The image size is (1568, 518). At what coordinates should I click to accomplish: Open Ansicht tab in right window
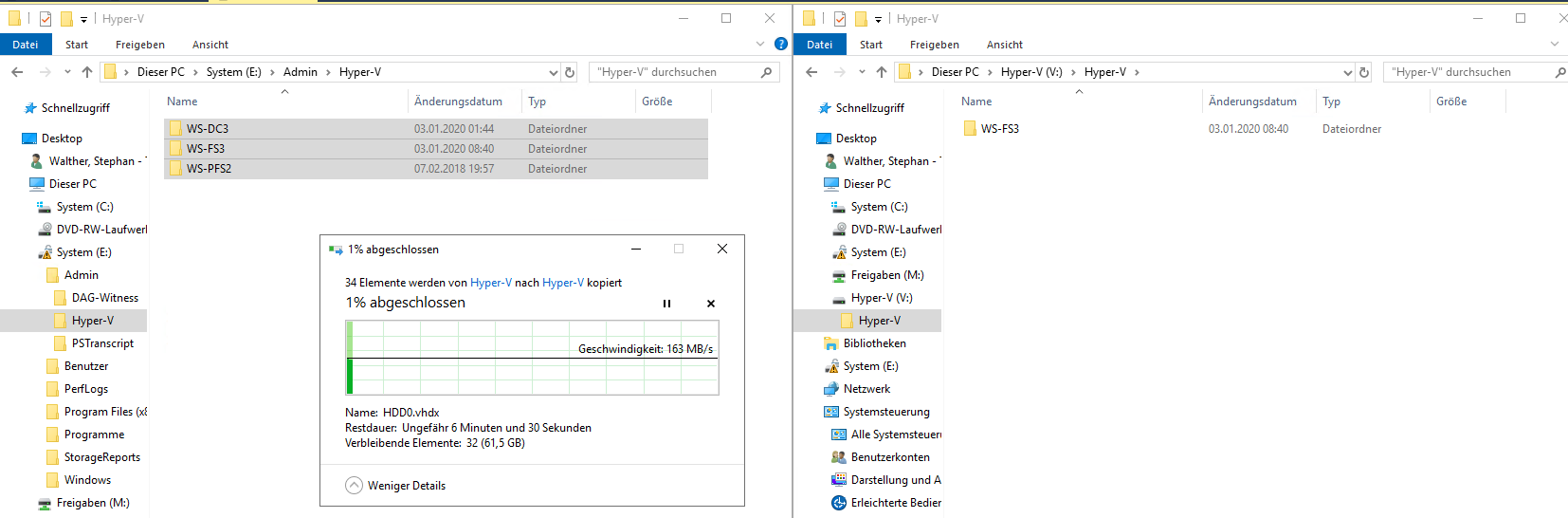(x=1005, y=45)
